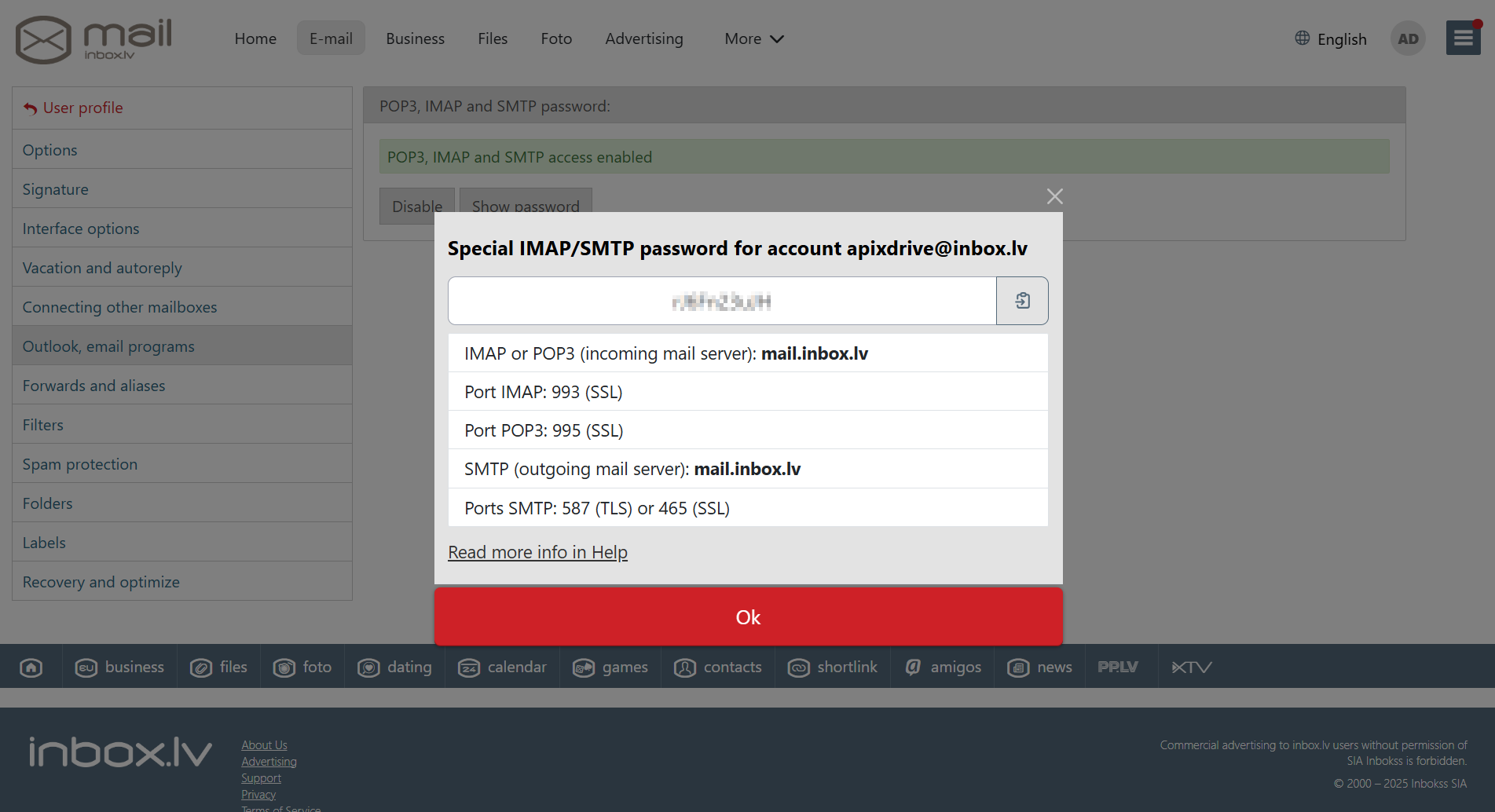Open news in bottom service bar
Screen dimensions: 1495x812
pyautogui.click(x=1039, y=668)
